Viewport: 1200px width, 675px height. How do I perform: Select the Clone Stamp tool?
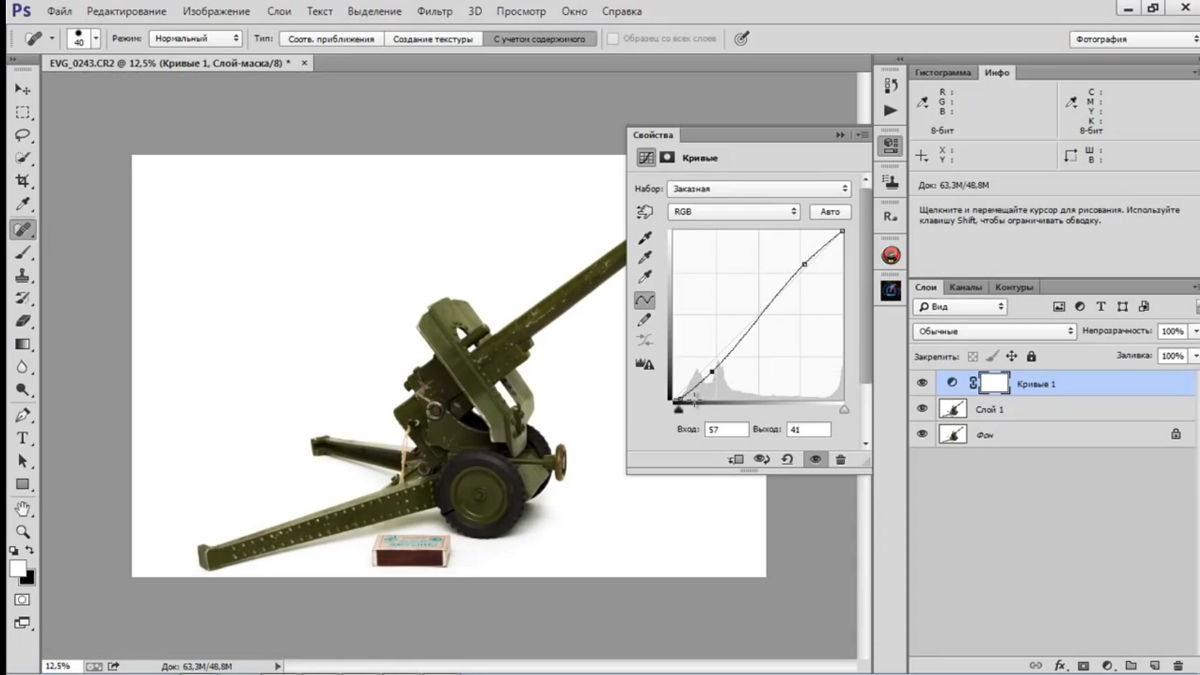(x=22, y=276)
